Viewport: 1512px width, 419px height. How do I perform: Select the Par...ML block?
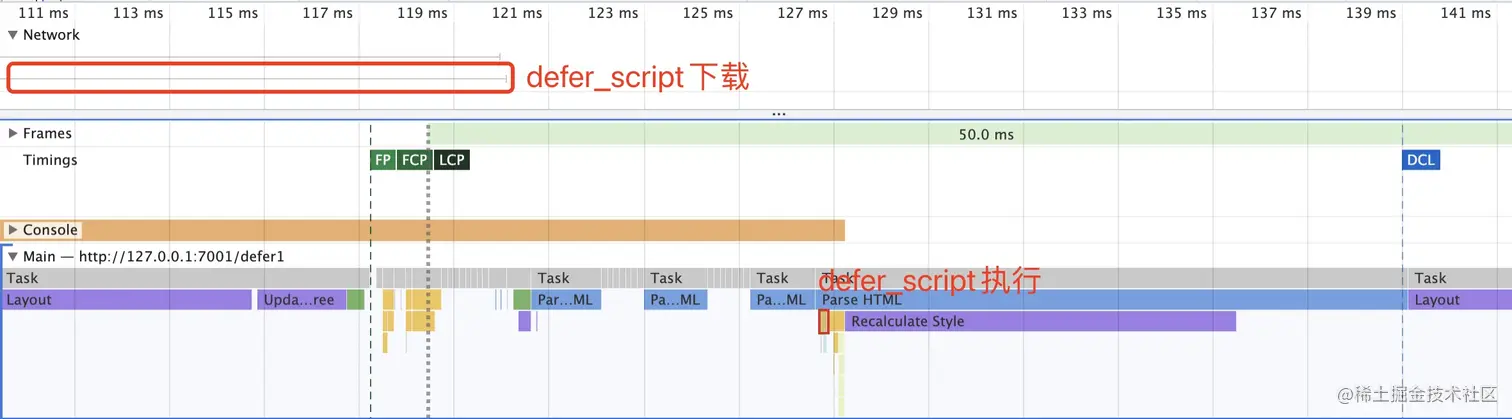coord(567,300)
